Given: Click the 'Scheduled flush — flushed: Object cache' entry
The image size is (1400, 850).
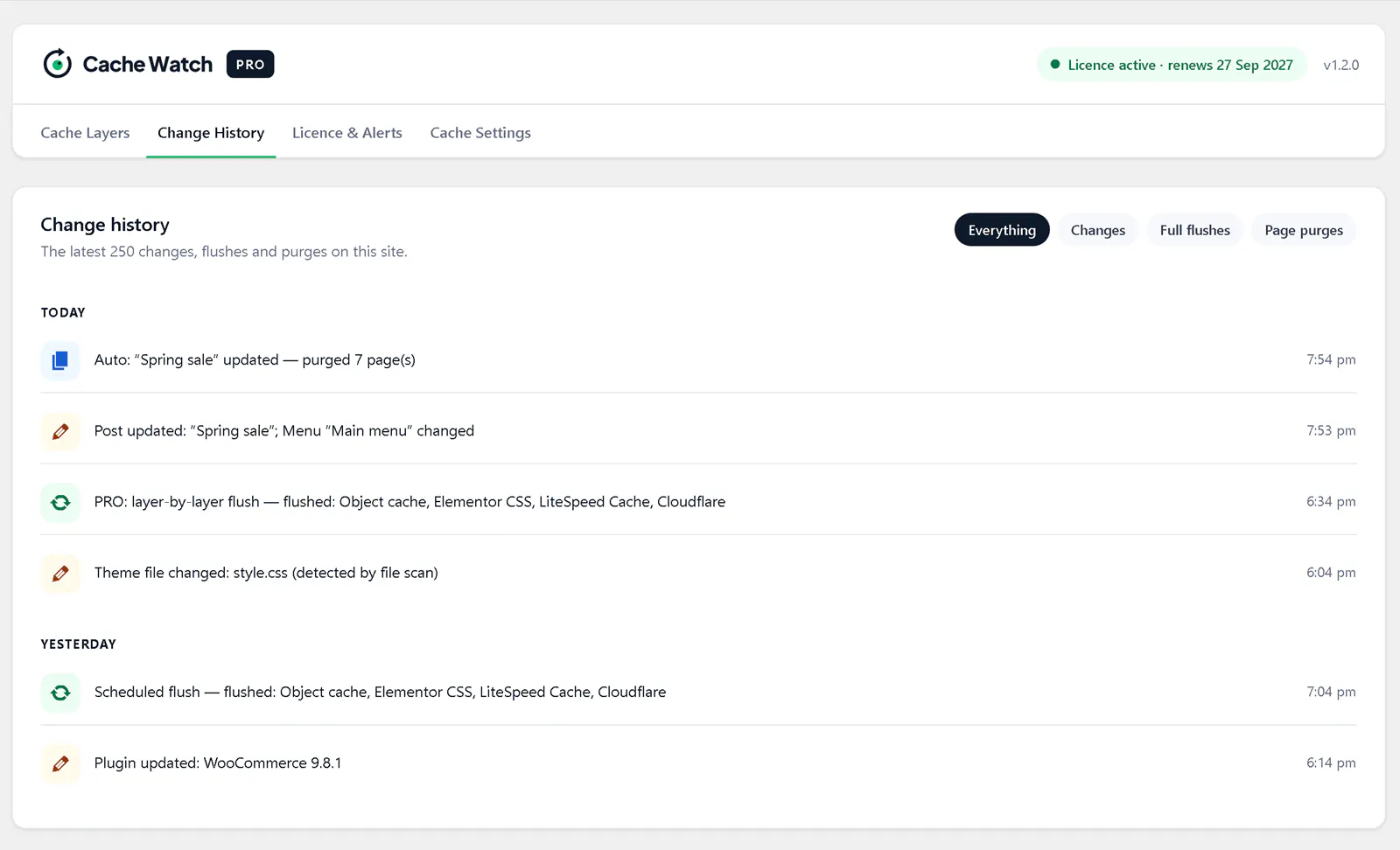Looking at the screenshot, I should 380,693.
